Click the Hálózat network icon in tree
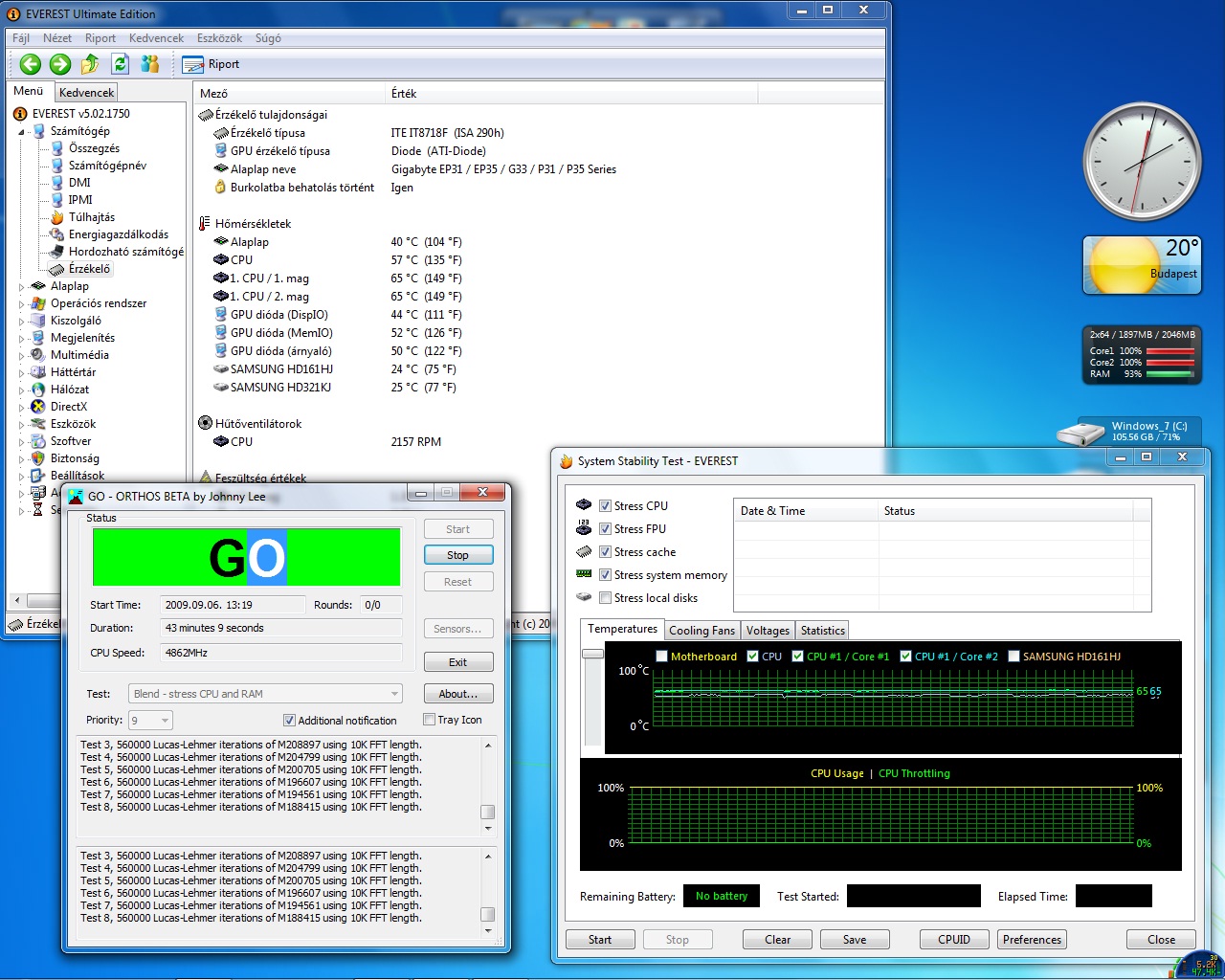 (x=39, y=390)
